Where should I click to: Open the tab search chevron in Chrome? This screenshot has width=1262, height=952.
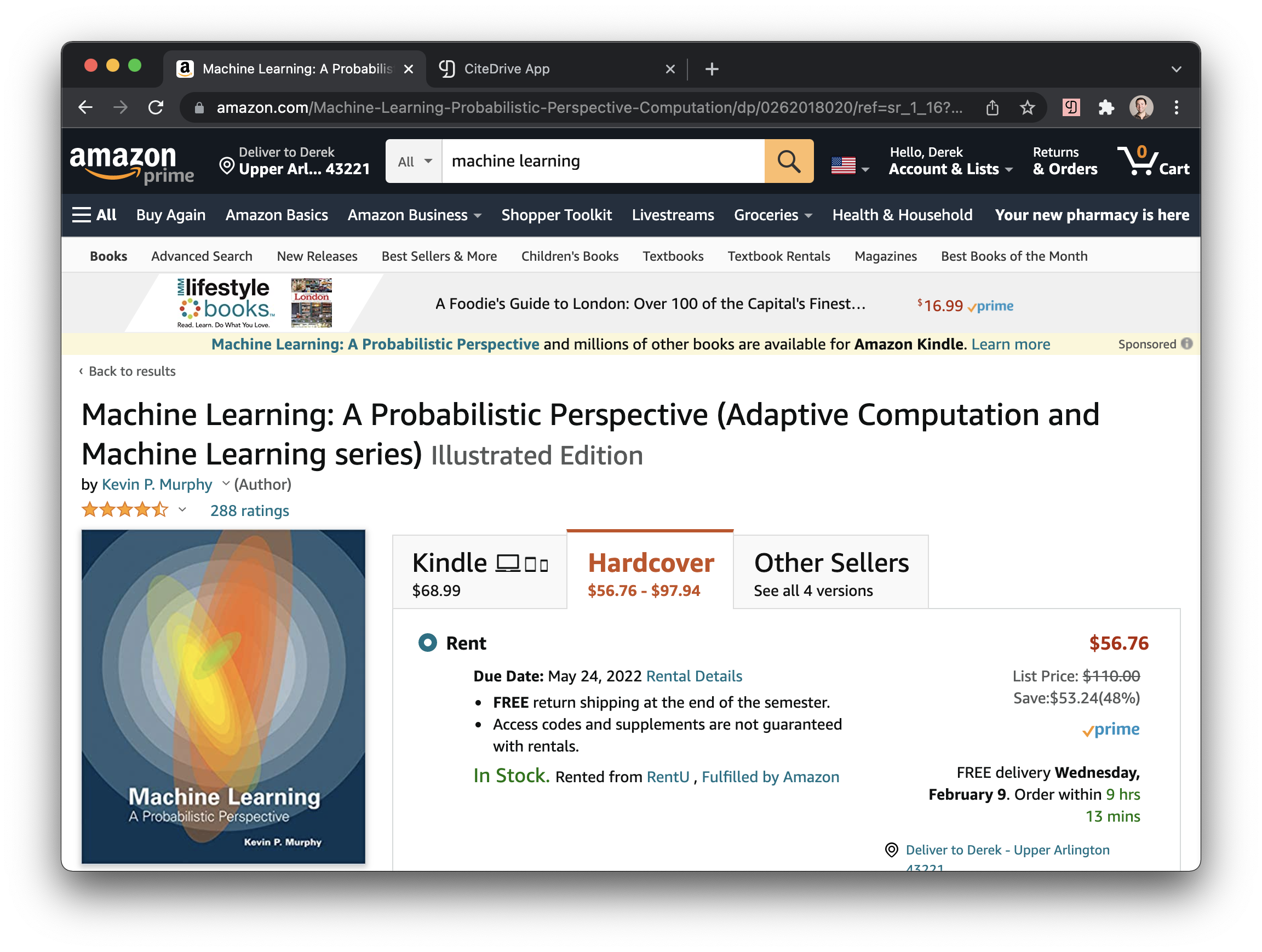click(1177, 69)
